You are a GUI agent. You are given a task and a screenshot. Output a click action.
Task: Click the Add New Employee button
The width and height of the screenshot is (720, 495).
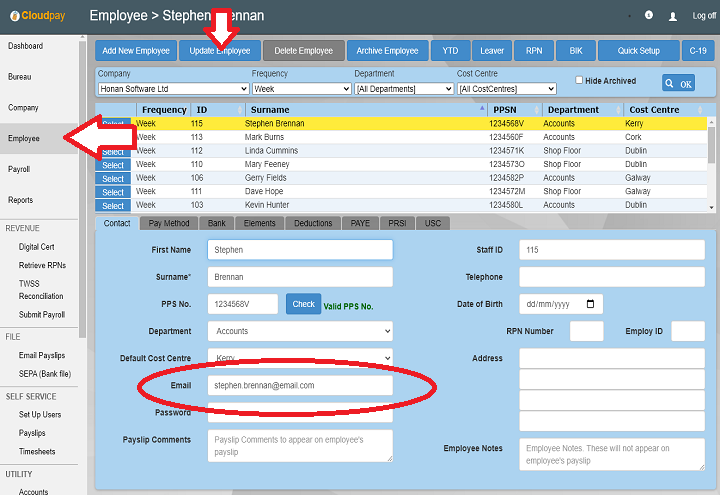tap(136, 51)
